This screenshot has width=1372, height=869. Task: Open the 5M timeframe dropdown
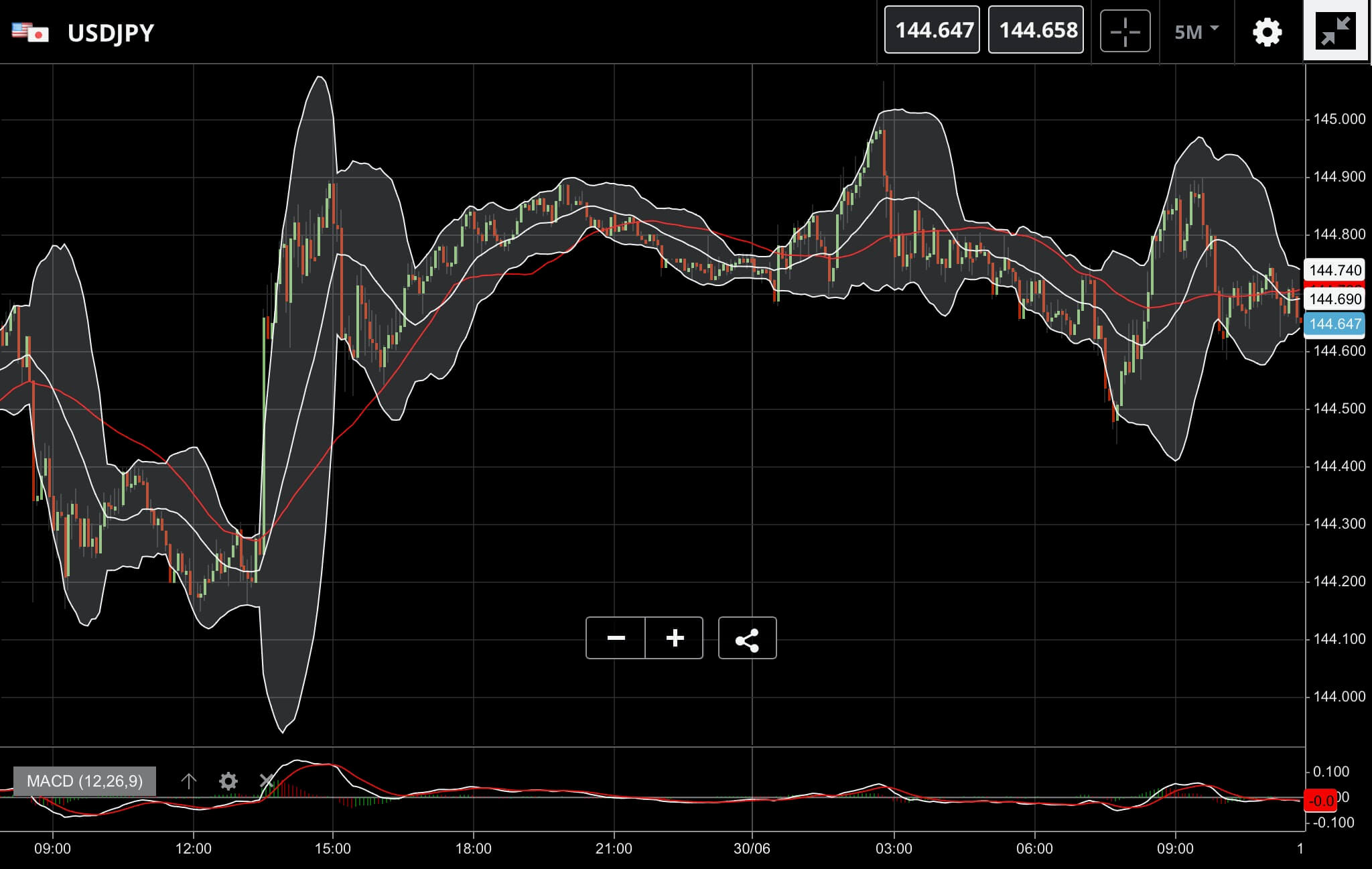1196,31
